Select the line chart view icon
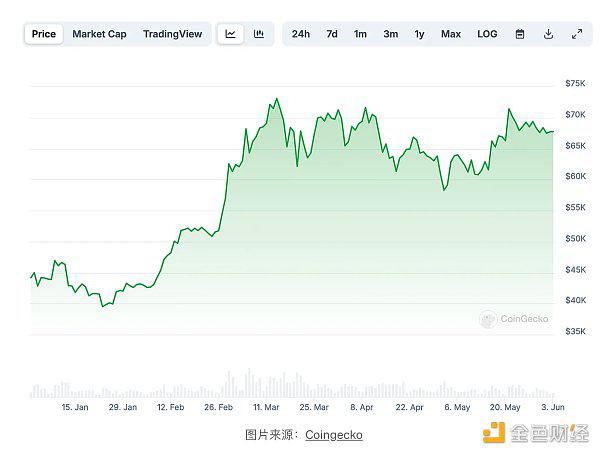This screenshot has width=600, height=454. pyautogui.click(x=230, y=34)
